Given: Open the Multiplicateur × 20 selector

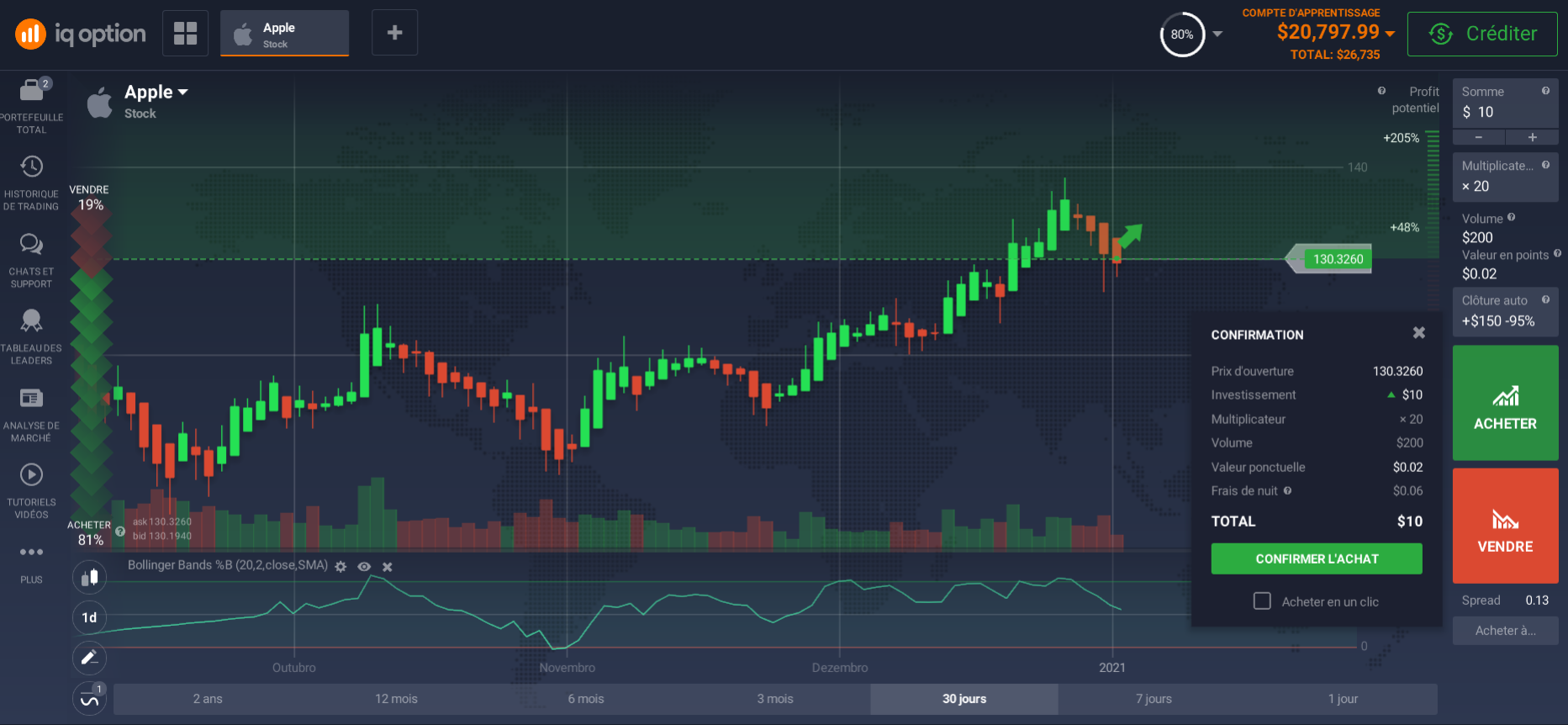Looking at the screenshot, I should [1505, 177].
